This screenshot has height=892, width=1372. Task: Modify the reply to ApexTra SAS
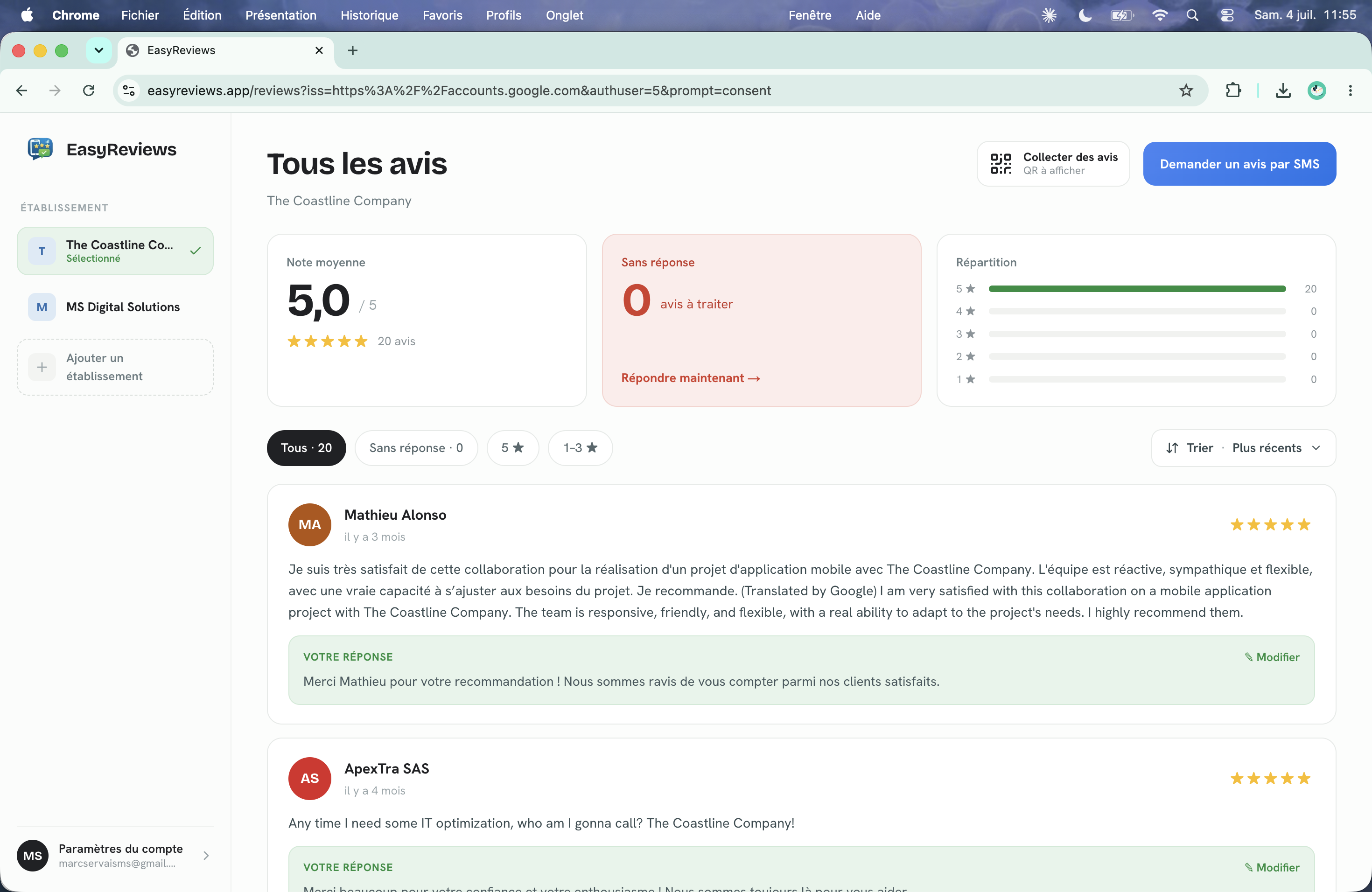tap(1272, 867)
